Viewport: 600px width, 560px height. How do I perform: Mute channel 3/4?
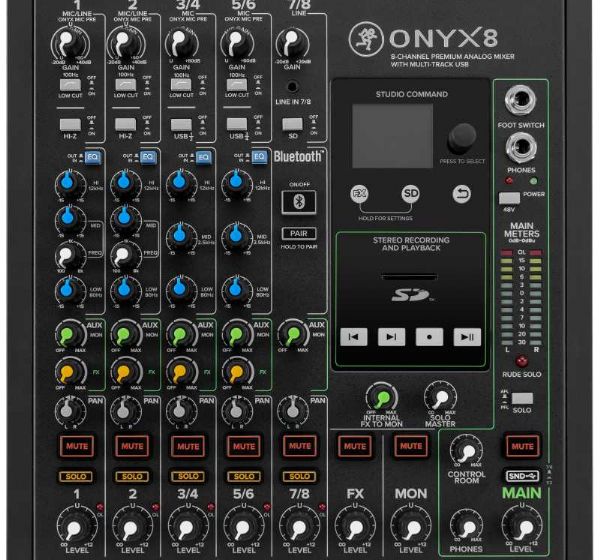pos(188,446)
